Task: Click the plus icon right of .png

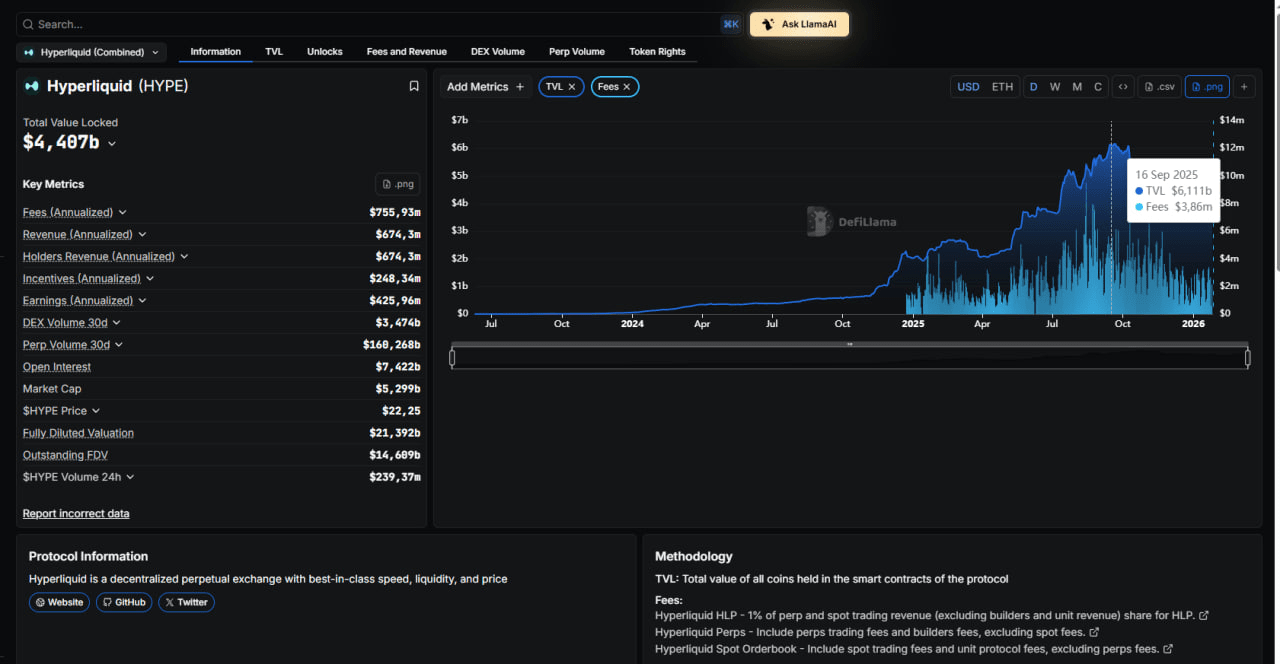Action: coord(1244,87)
